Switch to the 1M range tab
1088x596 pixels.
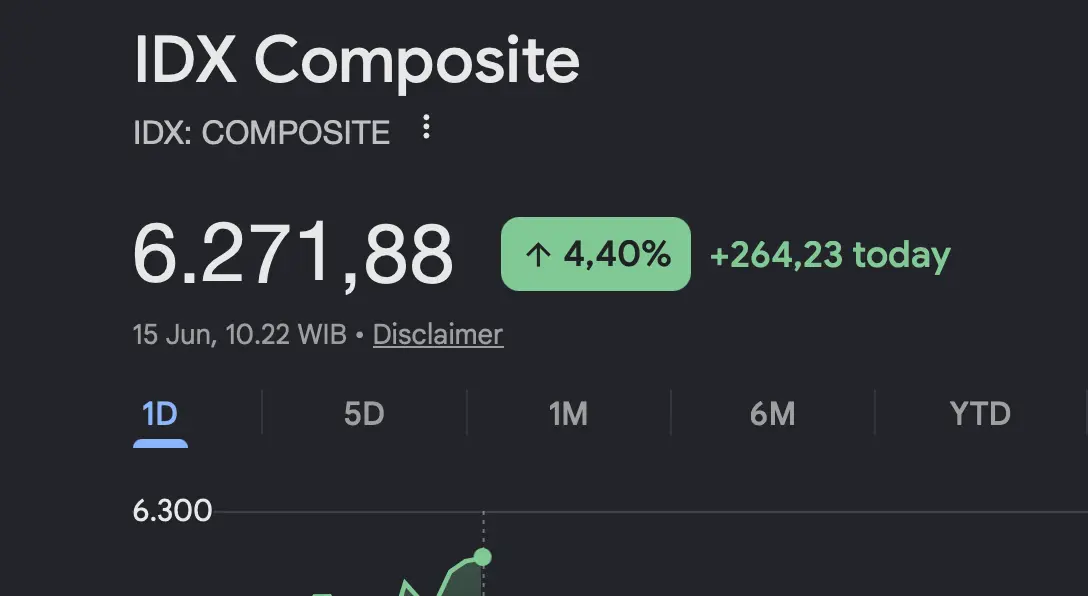(x=568, y=414)
